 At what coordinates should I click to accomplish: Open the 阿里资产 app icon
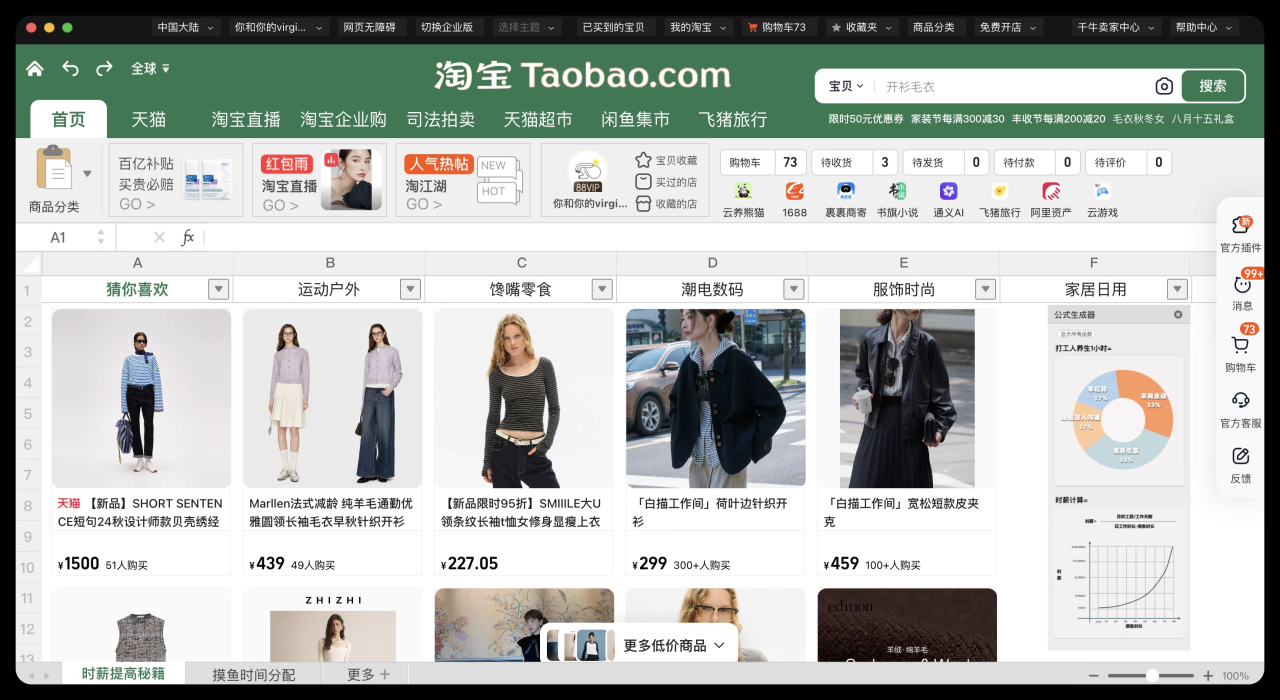pos(1051,191)
